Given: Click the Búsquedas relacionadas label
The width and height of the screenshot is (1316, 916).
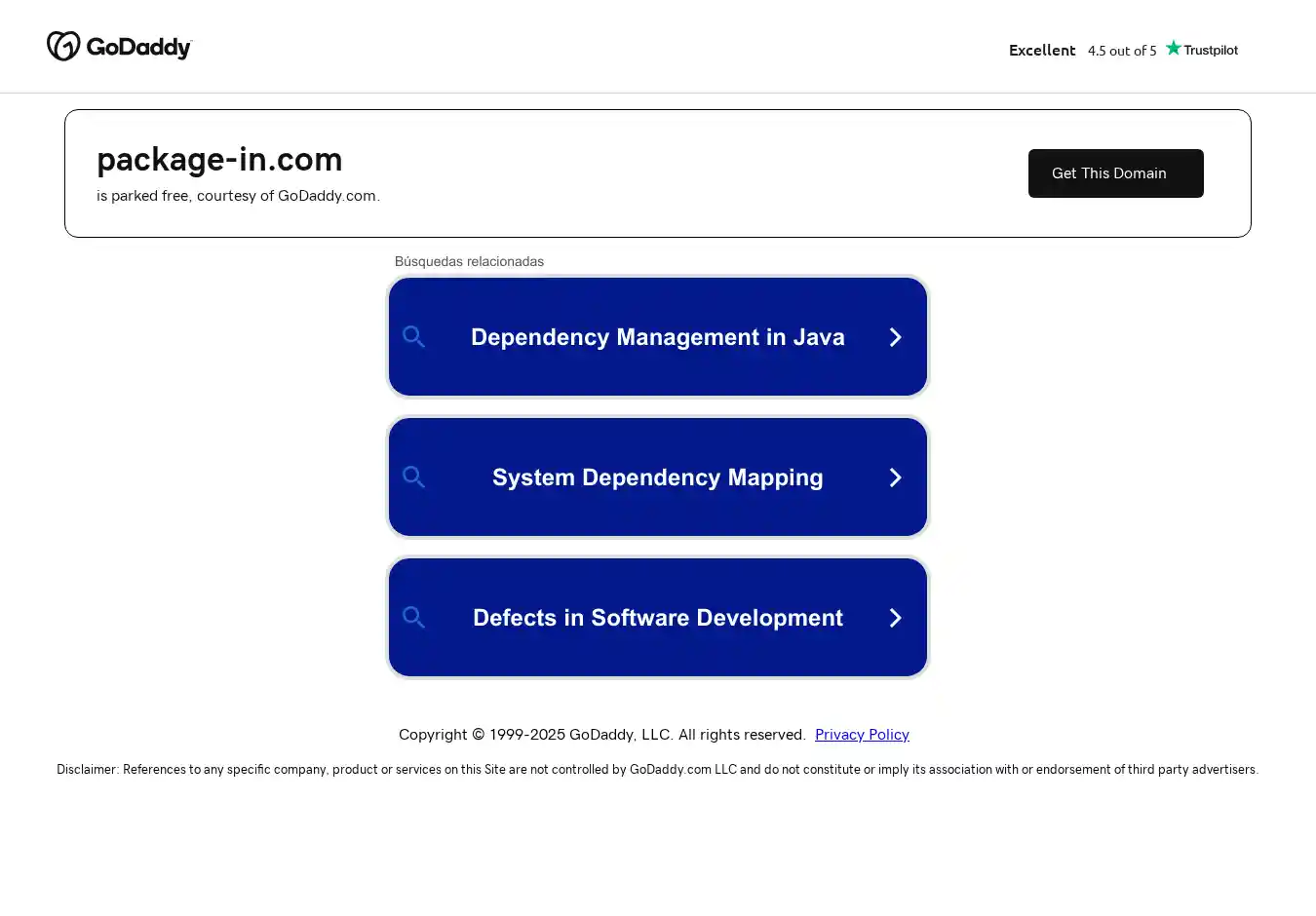Looking at the screenshot, I should pyautogui.click(x=469, y=261).
